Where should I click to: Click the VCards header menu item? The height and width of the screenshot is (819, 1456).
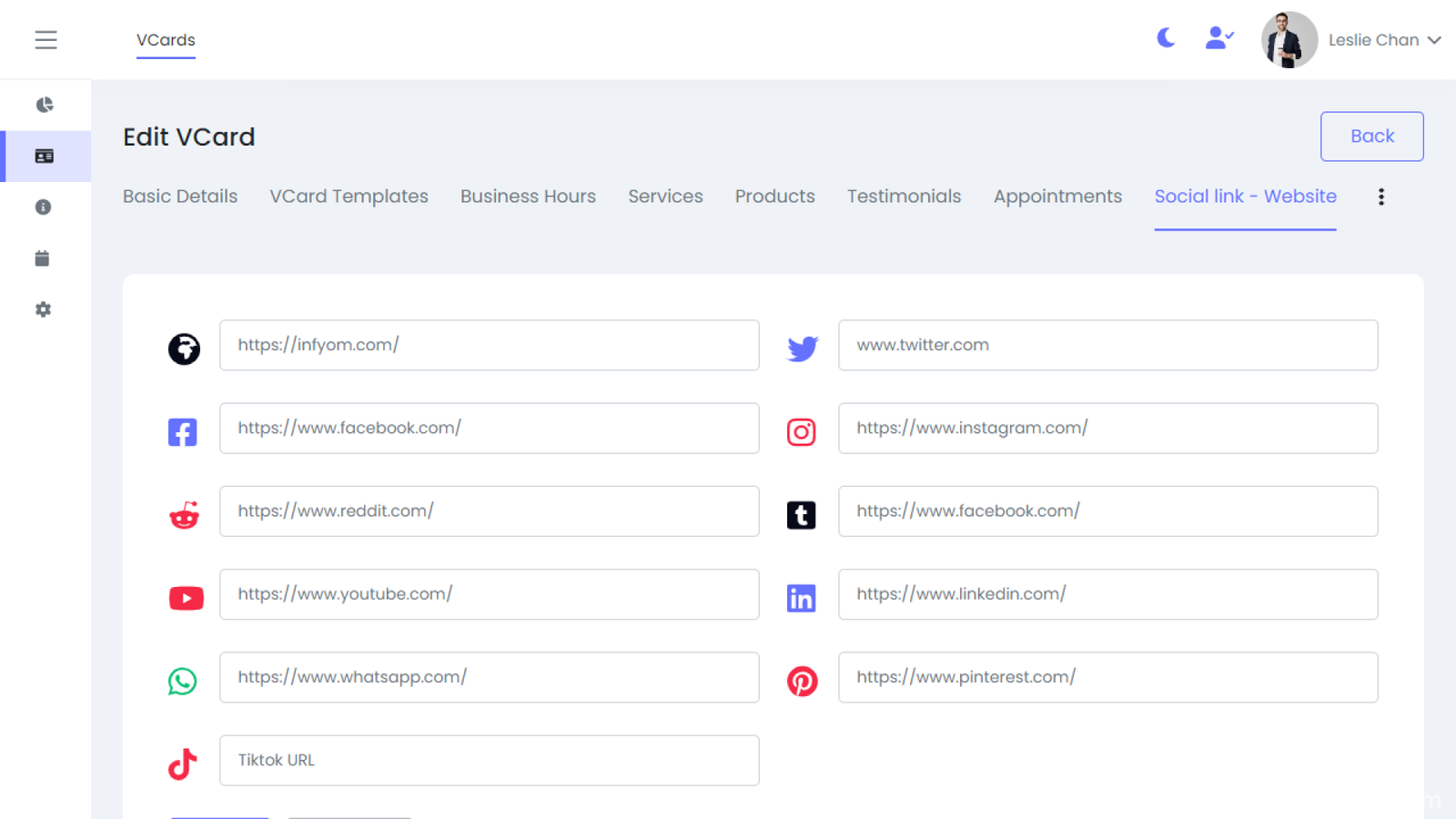coord(166,40)
